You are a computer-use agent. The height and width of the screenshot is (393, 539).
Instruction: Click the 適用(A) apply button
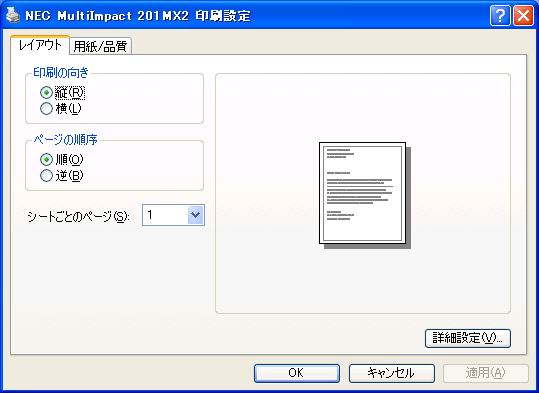pyautogui.click(x=486, y=373)
